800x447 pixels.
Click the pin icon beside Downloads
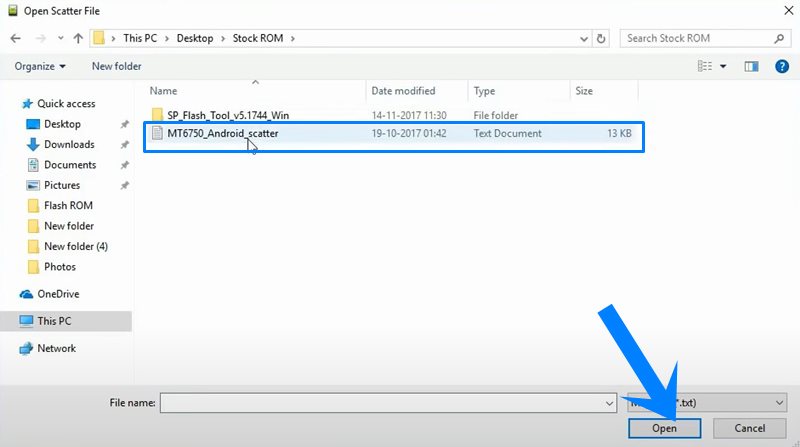click(x=124, y=144)
